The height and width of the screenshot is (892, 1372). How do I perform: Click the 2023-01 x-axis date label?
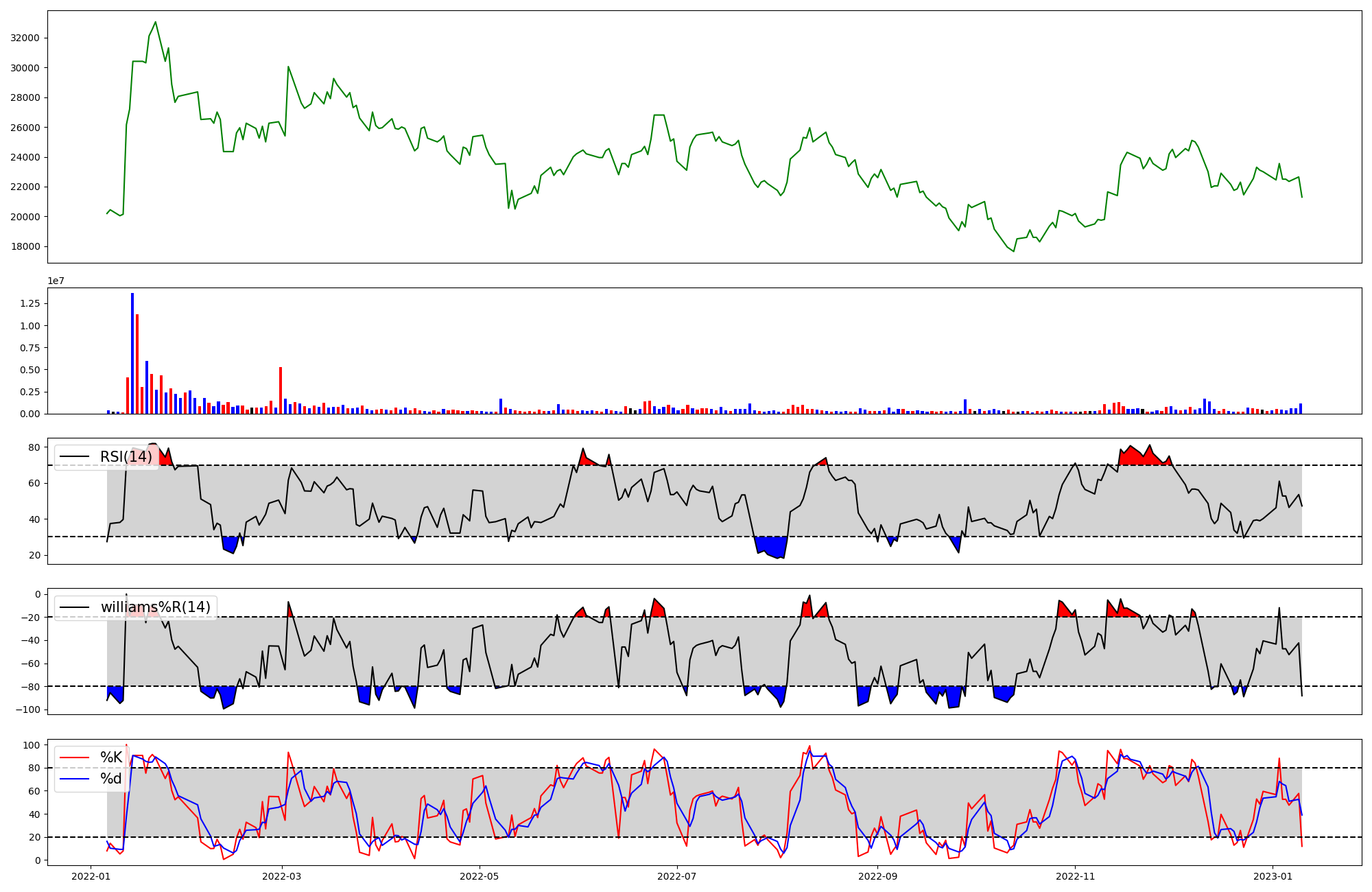(1273, 876)
